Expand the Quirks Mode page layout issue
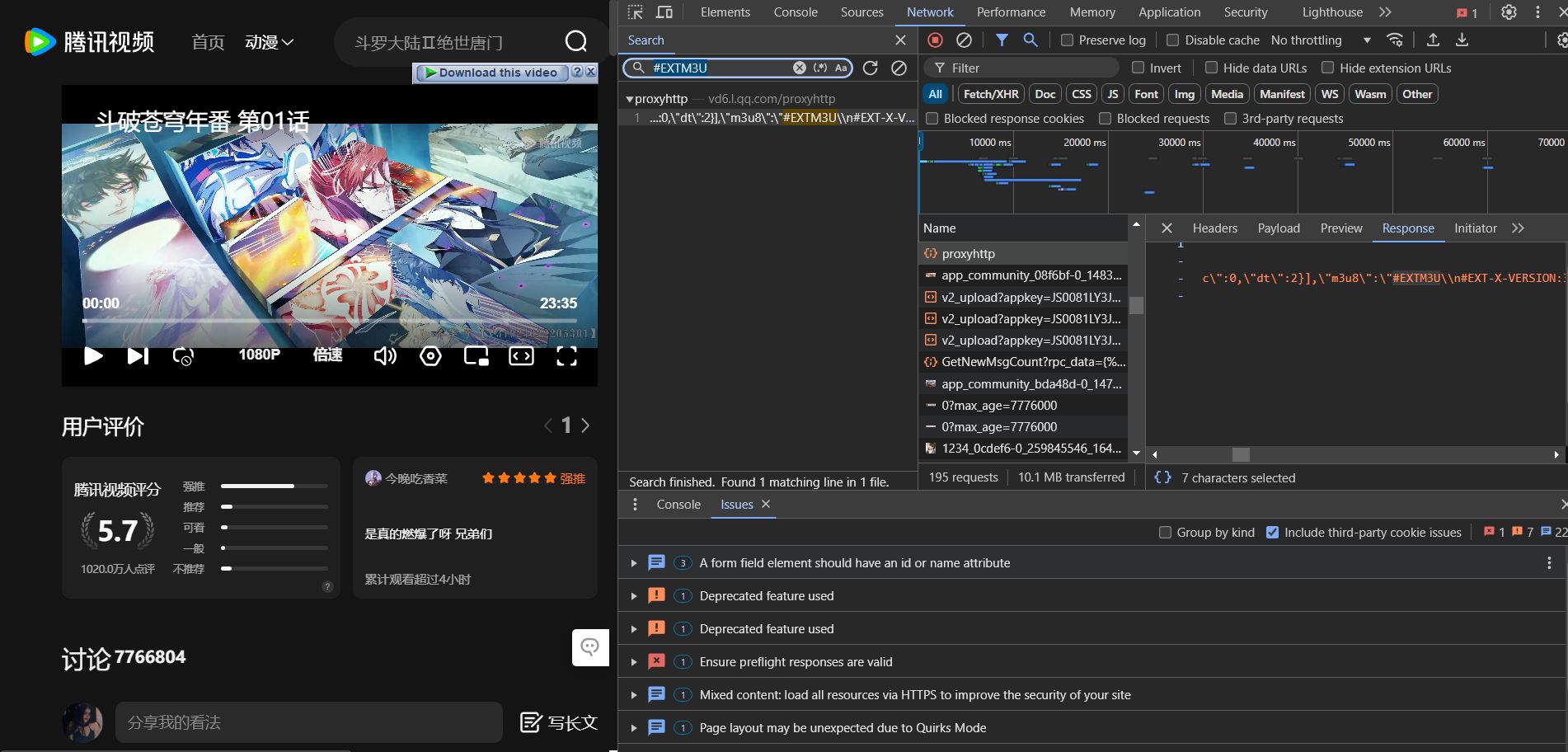The height and width of the screenshot is (752, 1568). (x=633, y=728)
